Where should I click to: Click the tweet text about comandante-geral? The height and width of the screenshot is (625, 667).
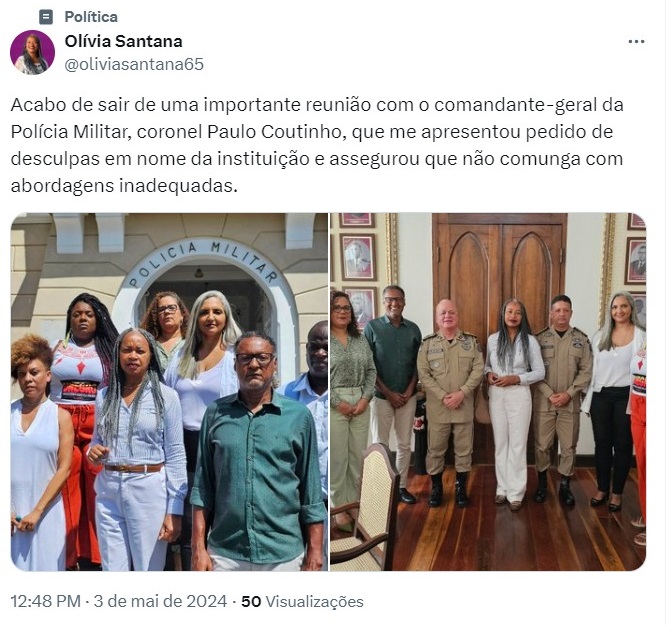[x=317, y=145]
